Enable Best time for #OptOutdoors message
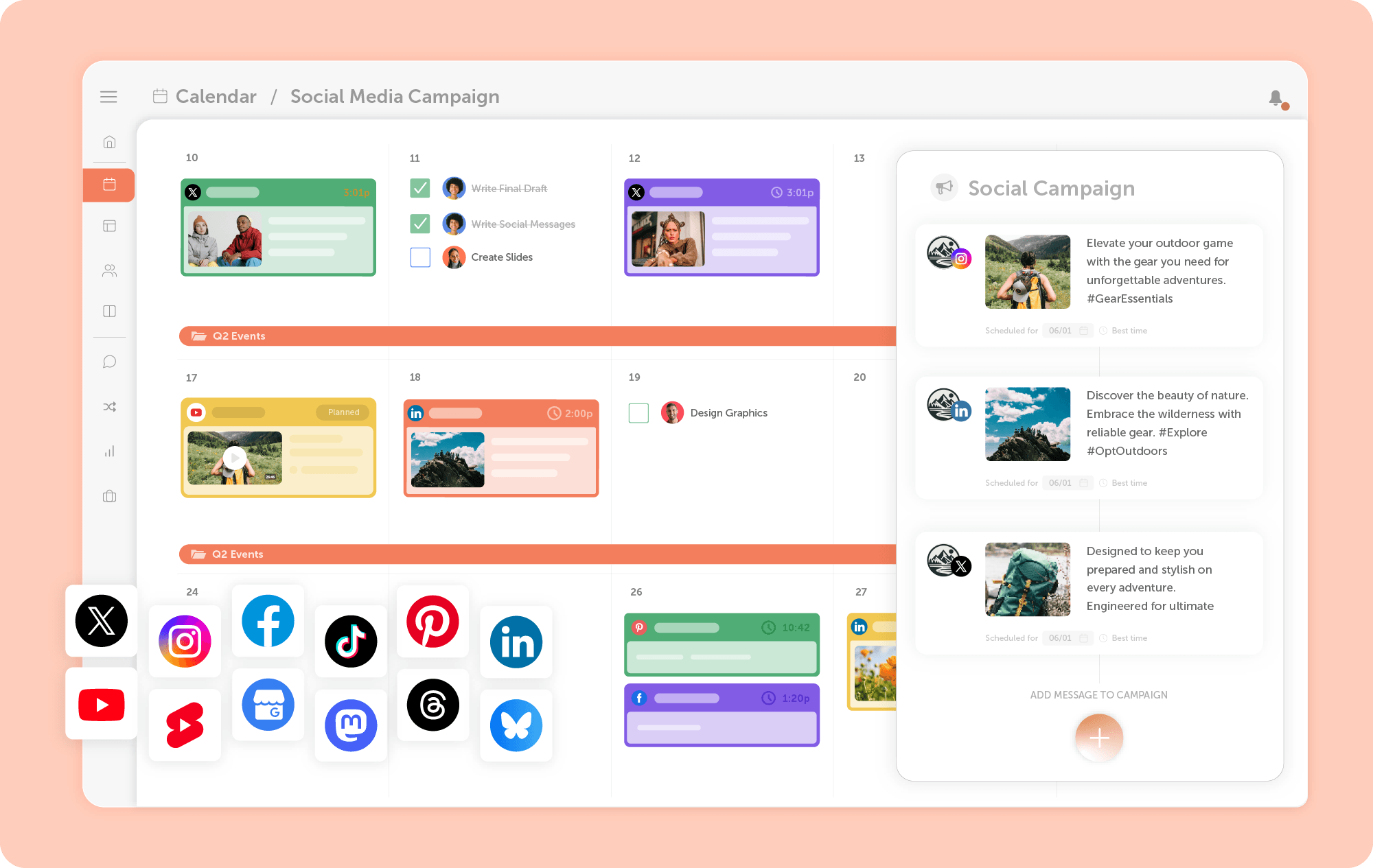Screen dimensions: 1373x868 [x=1123, y=483]
